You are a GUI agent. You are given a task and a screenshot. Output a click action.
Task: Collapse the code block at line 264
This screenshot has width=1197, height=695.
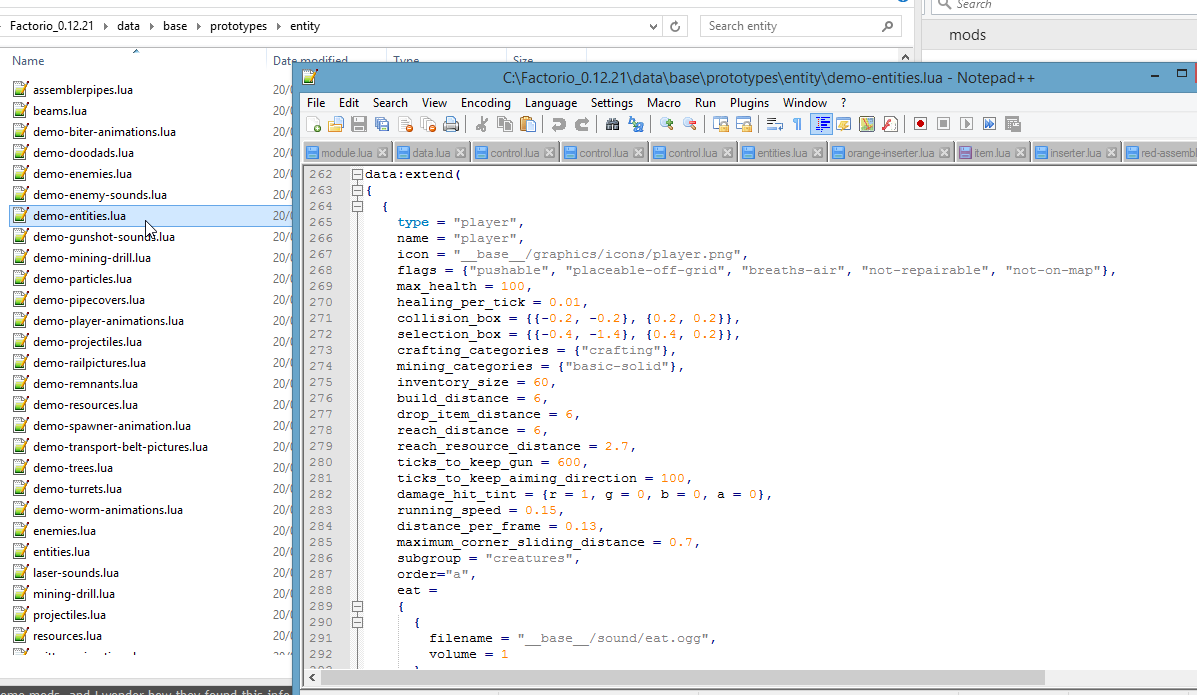[357, 206]
